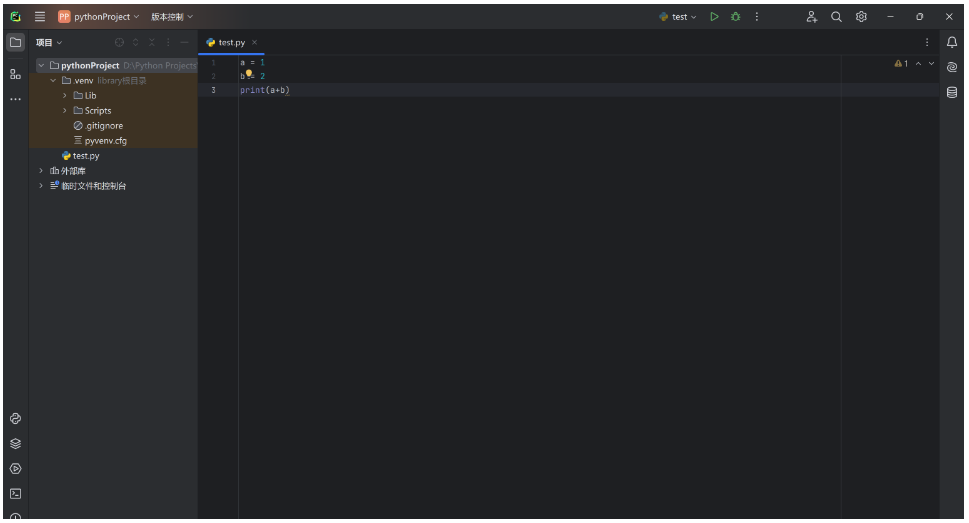Image resolution: width=969 pixels, height=523 pixels.
Task: Open the AI Assistant spiral icon
Action: coord(952,67)
